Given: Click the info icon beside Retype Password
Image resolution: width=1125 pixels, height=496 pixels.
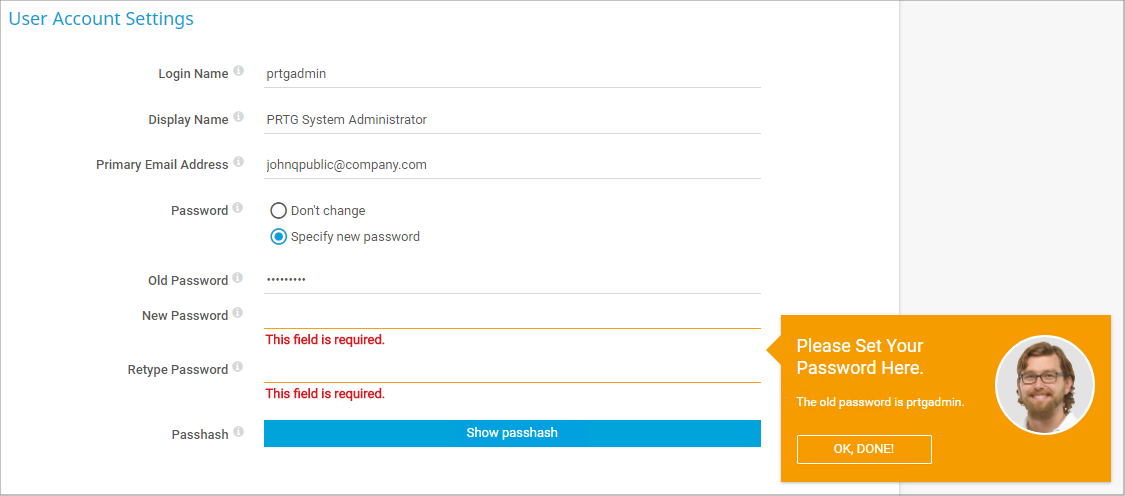Looking at the screenshot, I should pyautogui.click(x=238, y=368).
